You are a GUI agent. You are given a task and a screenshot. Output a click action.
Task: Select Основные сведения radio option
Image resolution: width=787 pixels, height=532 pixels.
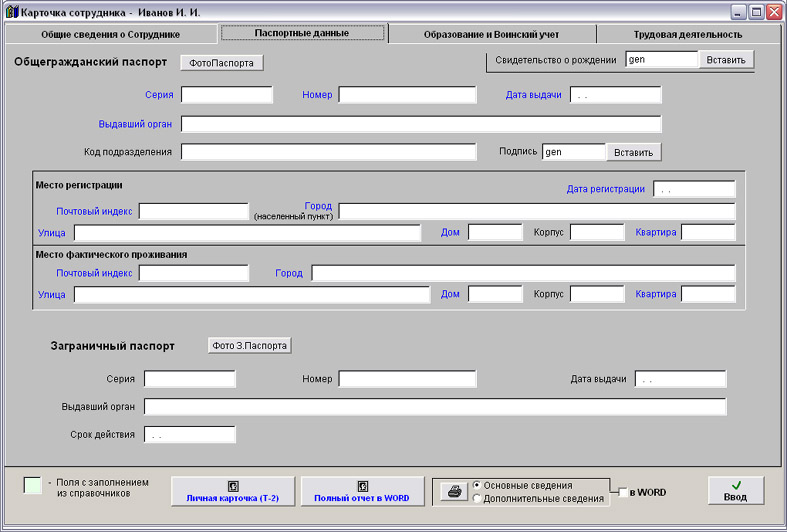coord(477,485)
